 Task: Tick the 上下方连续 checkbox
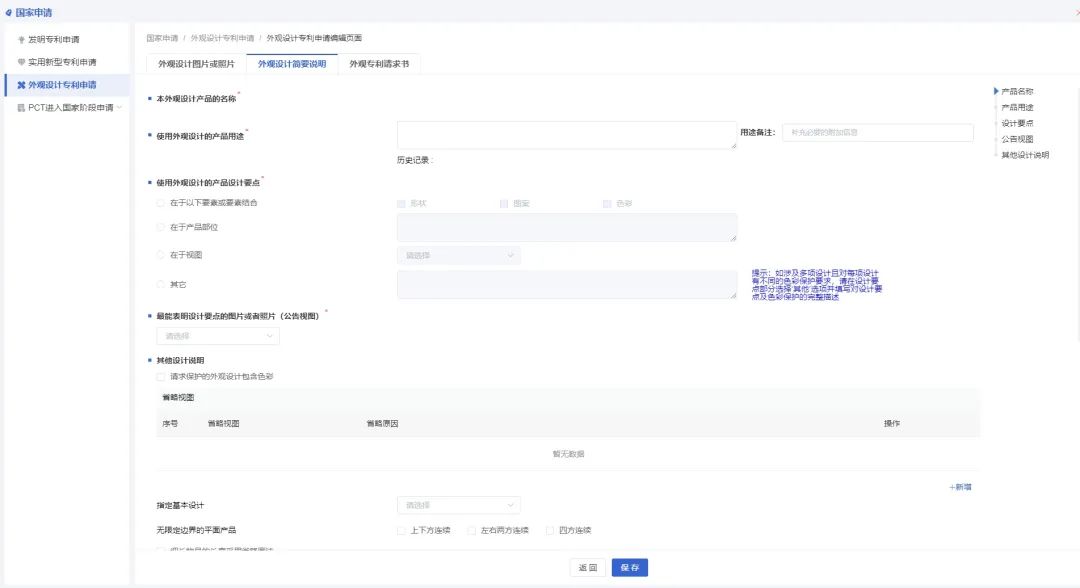402,530
